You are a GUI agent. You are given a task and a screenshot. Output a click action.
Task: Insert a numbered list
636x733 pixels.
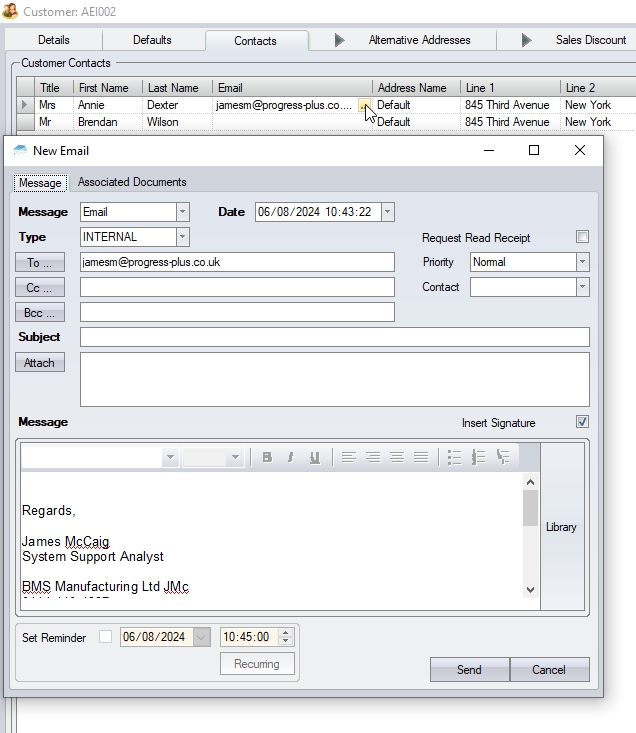pyautogui.click(x=478, y=457)
